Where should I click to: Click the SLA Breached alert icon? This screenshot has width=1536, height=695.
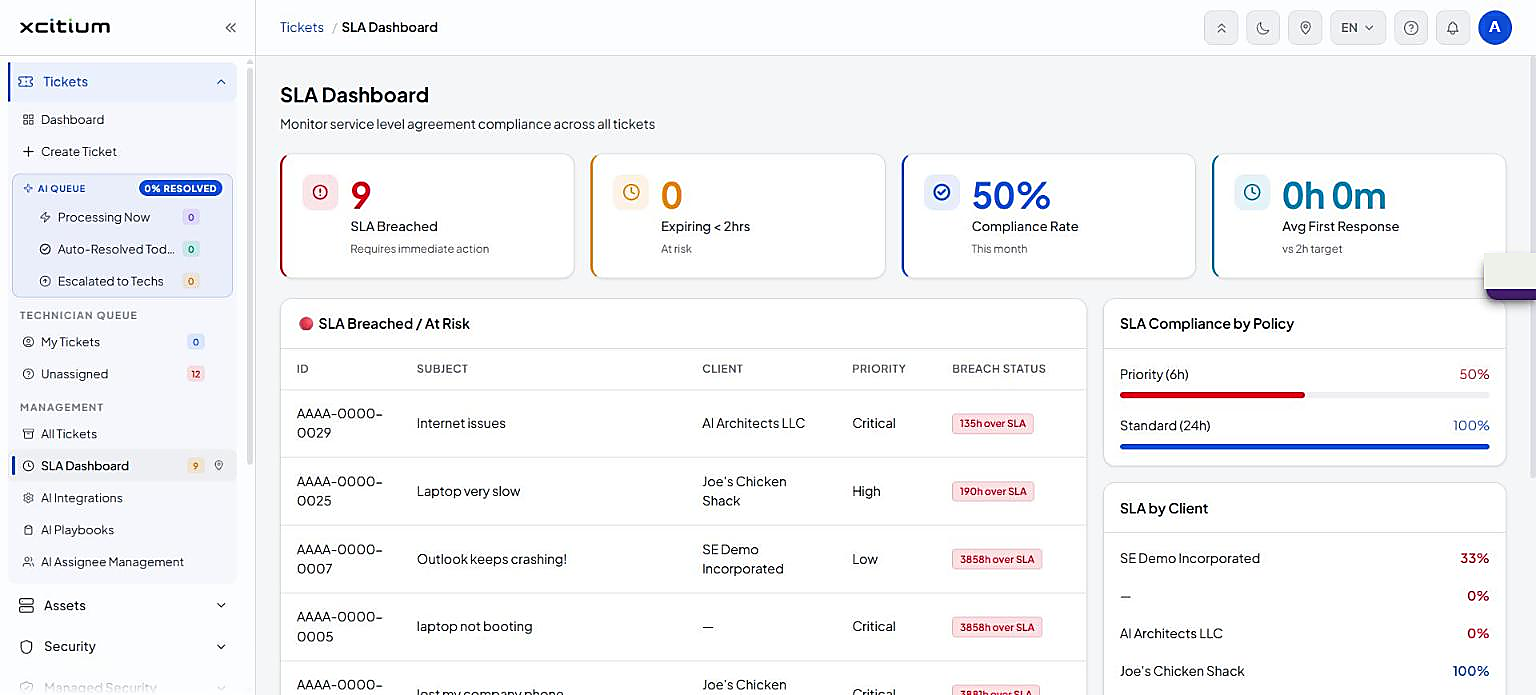coord(320,192)
